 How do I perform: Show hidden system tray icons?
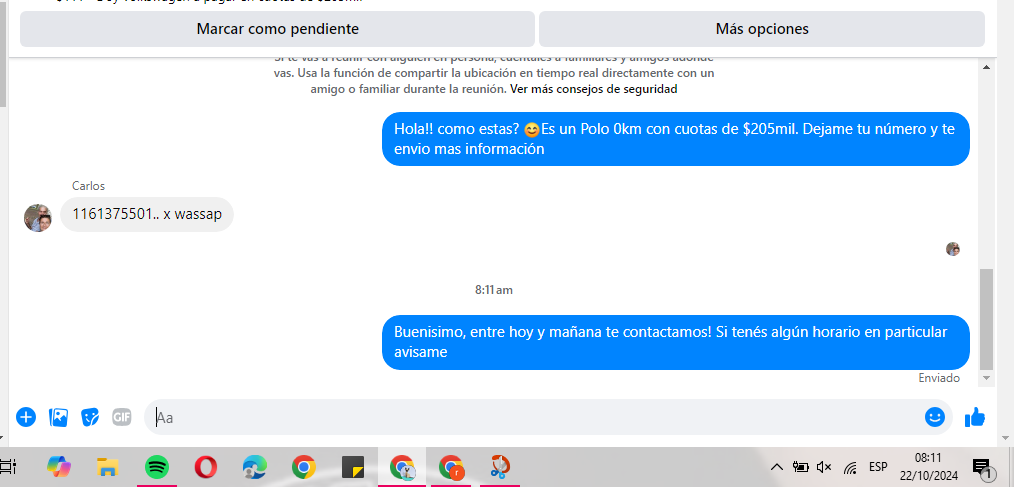pos(777,467)
